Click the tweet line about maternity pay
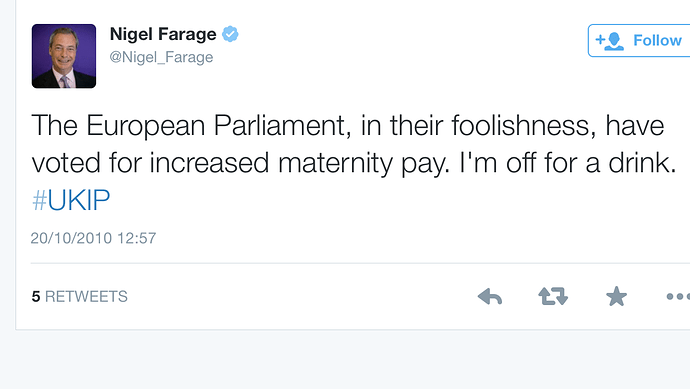 tap(353, 163)
